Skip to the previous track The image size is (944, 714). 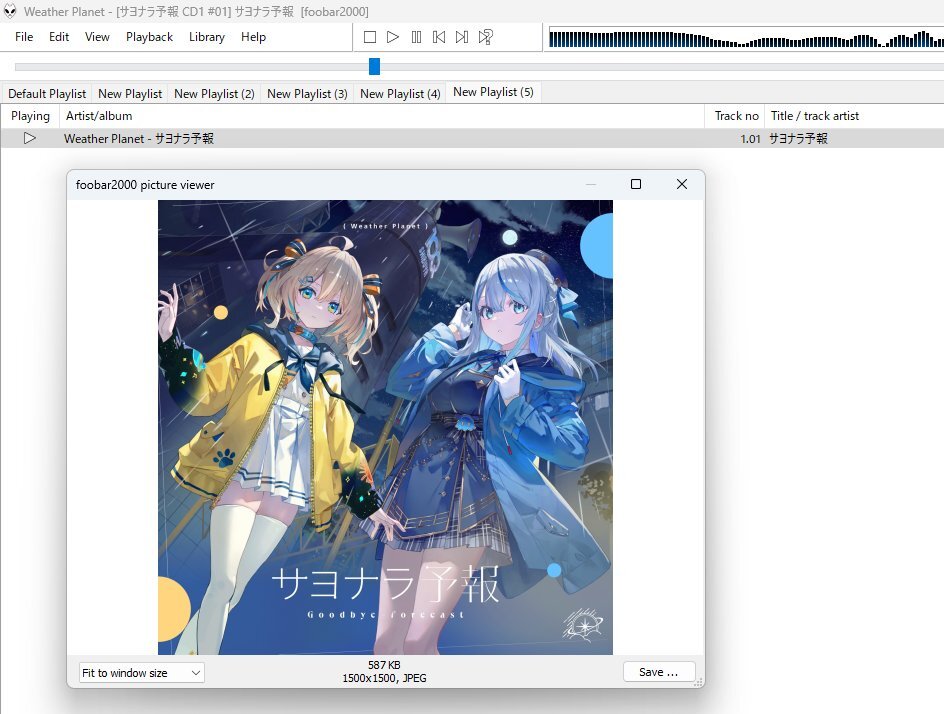coord(439,37)
